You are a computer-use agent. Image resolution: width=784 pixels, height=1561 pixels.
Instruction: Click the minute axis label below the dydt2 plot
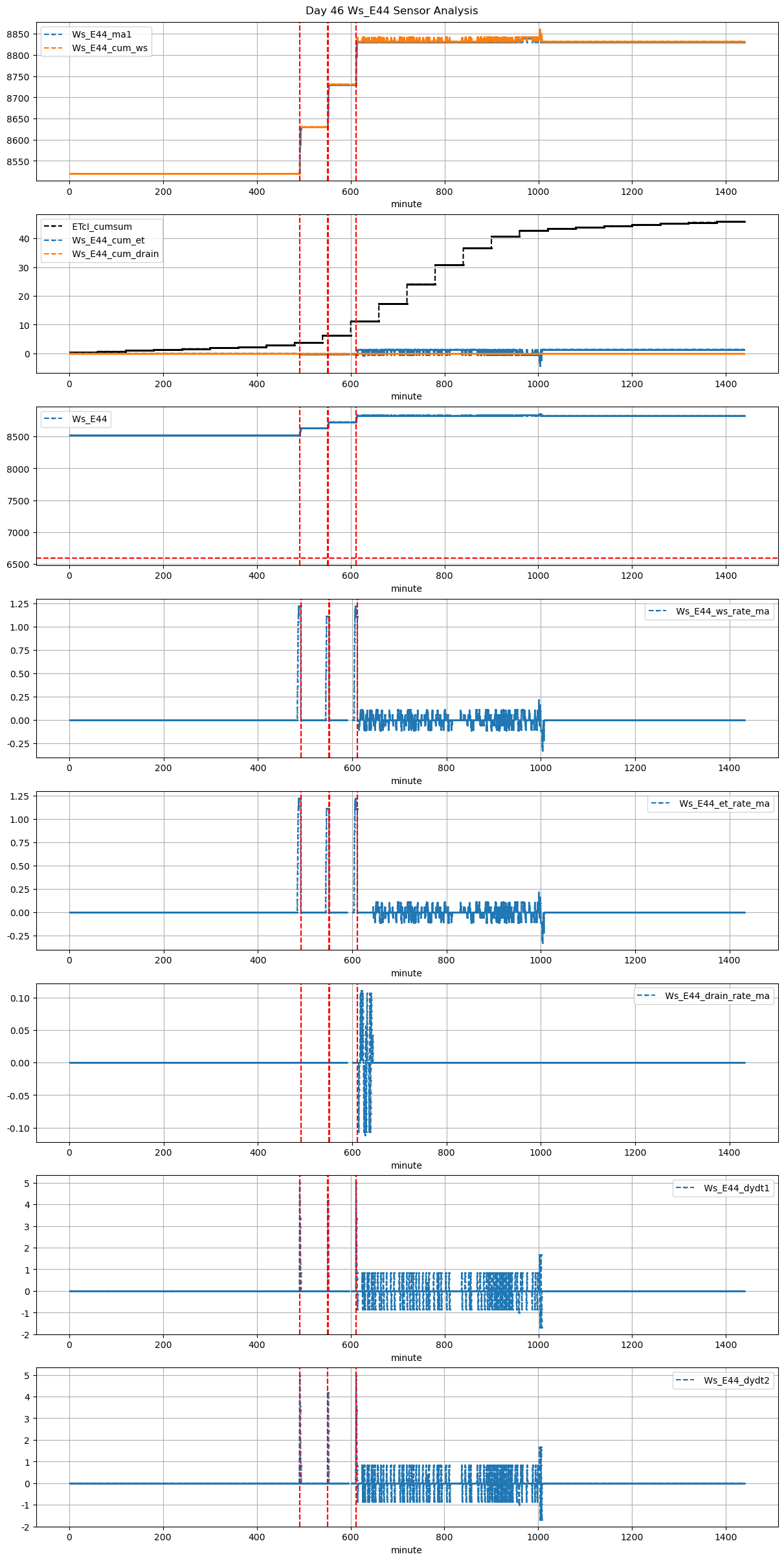406,1550
